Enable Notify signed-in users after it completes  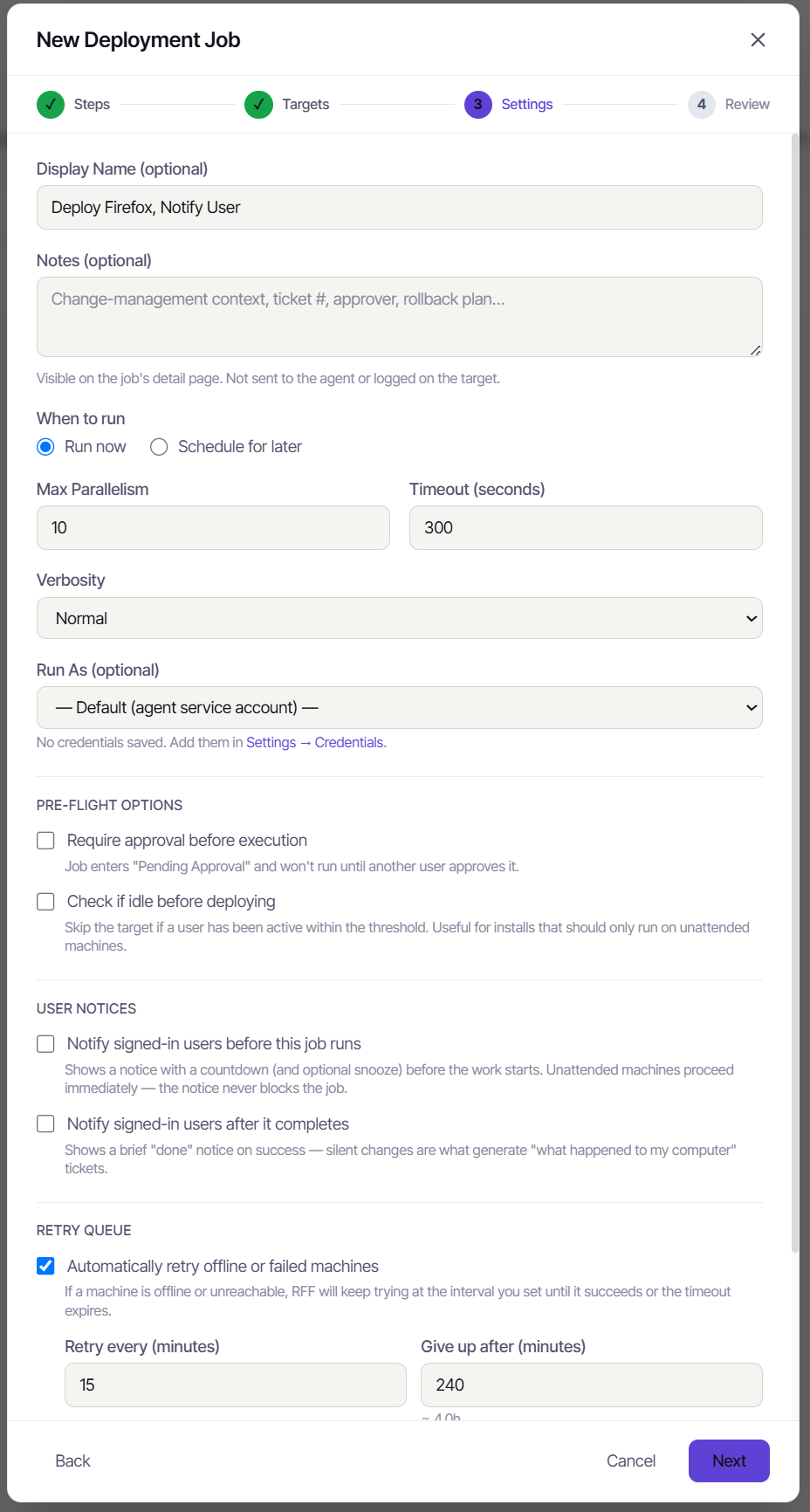click(45, 1124)
